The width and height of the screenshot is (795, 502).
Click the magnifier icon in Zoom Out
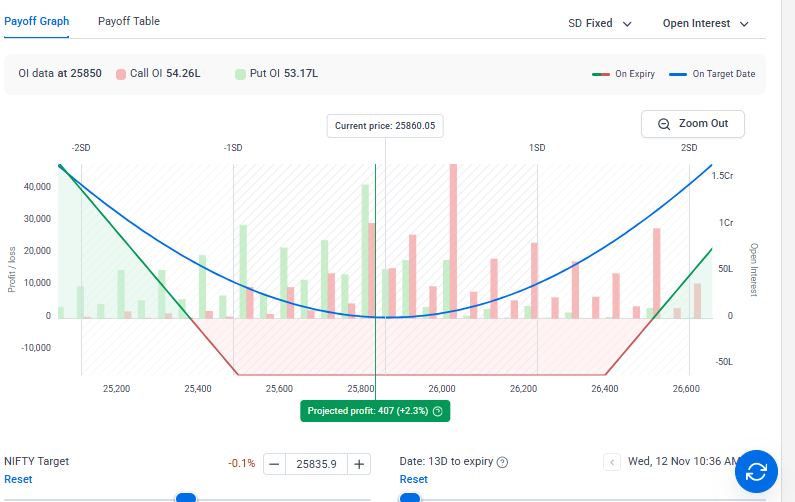click(664, 124)
